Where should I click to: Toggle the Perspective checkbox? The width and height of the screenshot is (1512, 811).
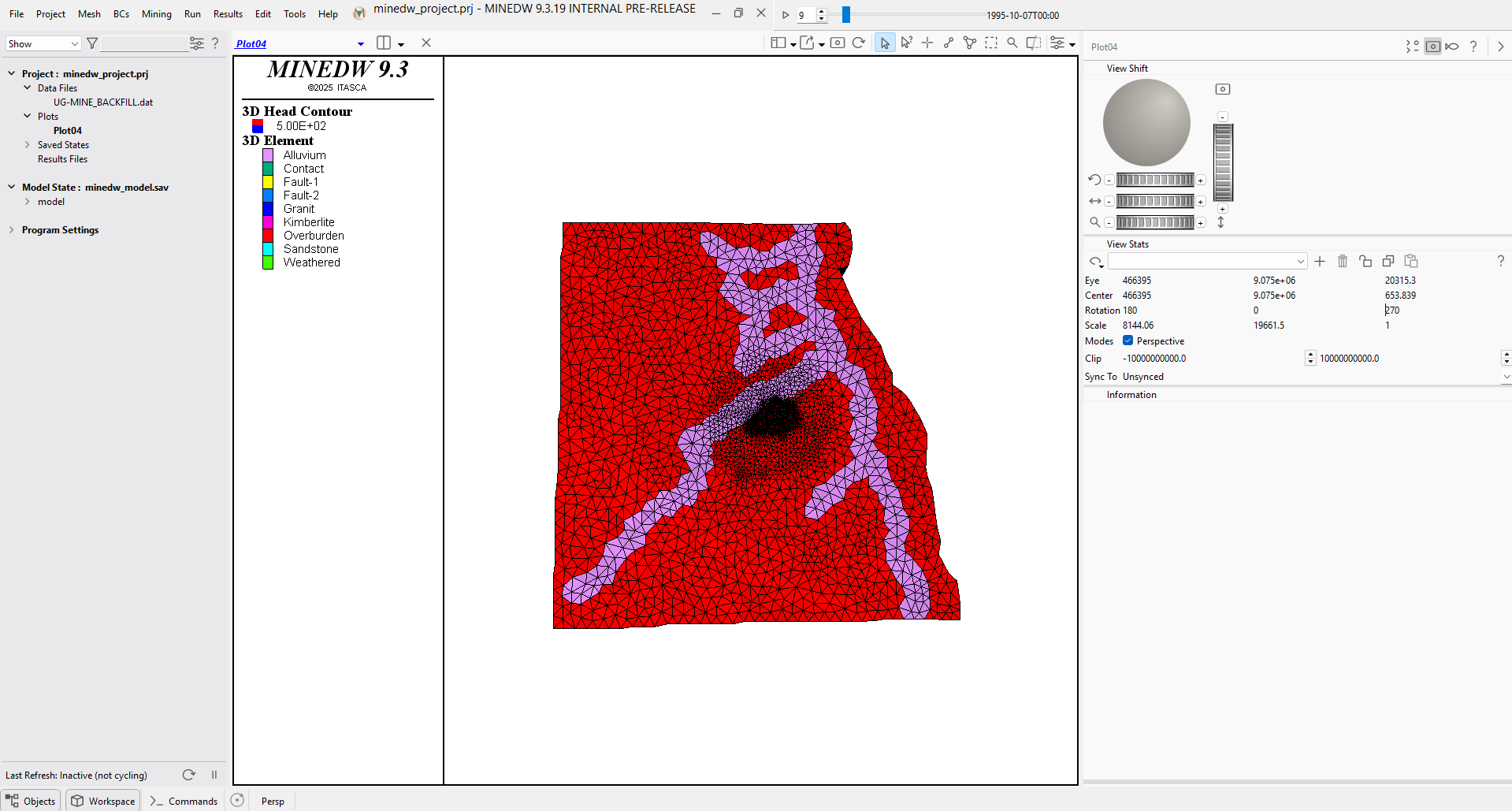(1127, 340)
